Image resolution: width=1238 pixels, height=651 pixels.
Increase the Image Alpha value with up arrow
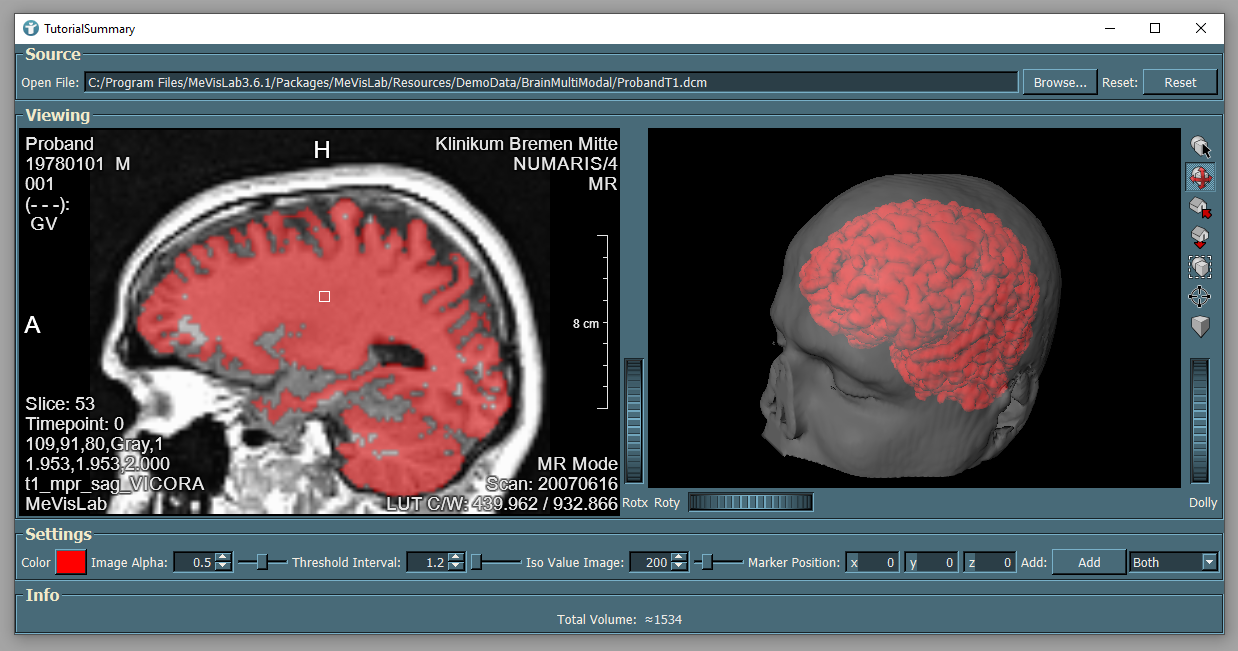pos(223,557)
